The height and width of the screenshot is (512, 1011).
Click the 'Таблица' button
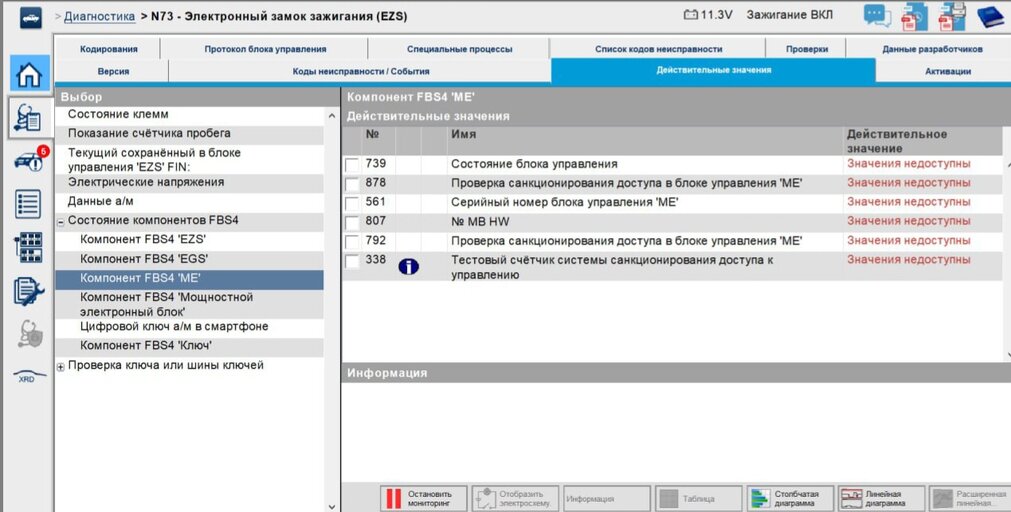tap(698, 498)
